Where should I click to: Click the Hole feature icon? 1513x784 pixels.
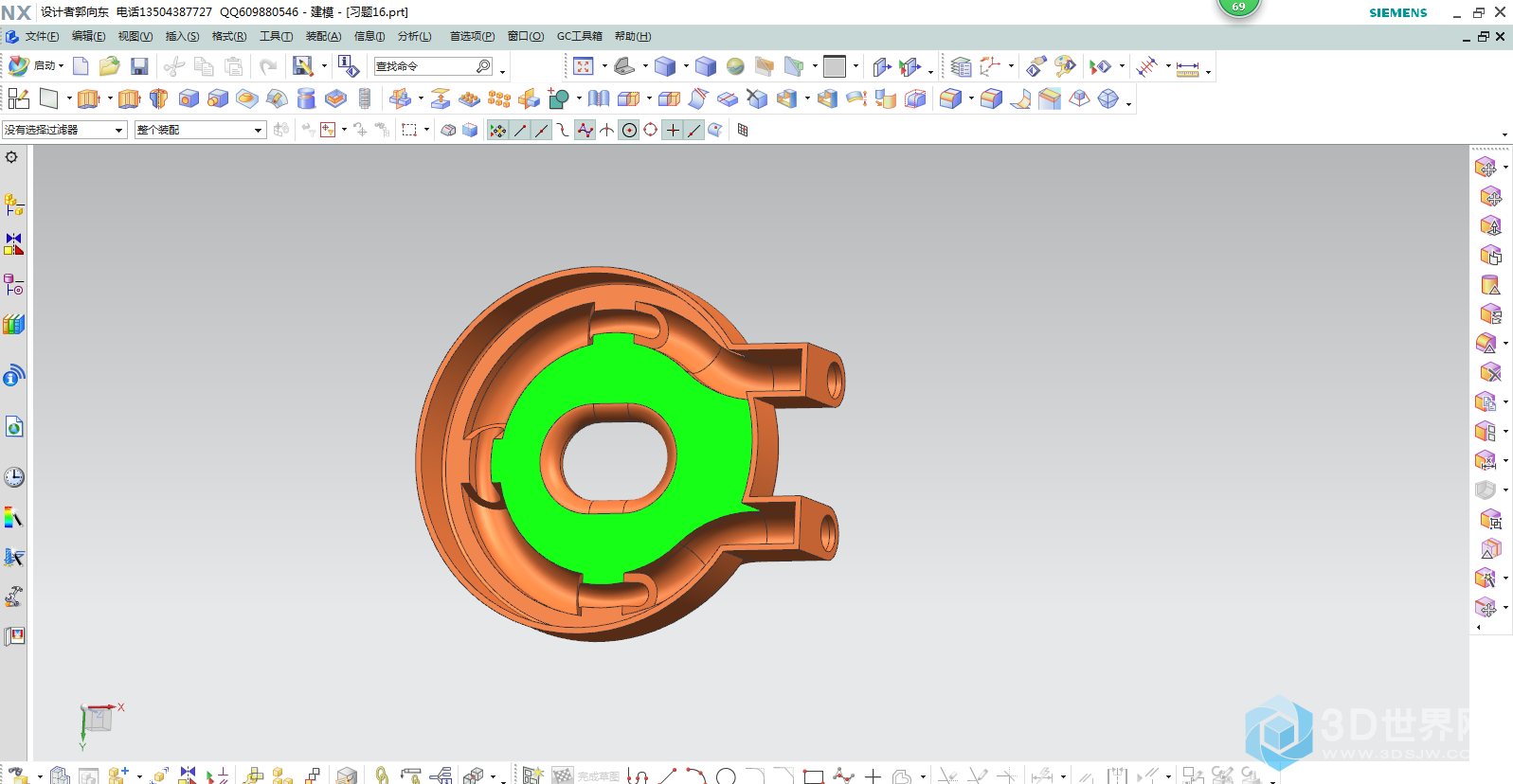click(x=189, y=98)
